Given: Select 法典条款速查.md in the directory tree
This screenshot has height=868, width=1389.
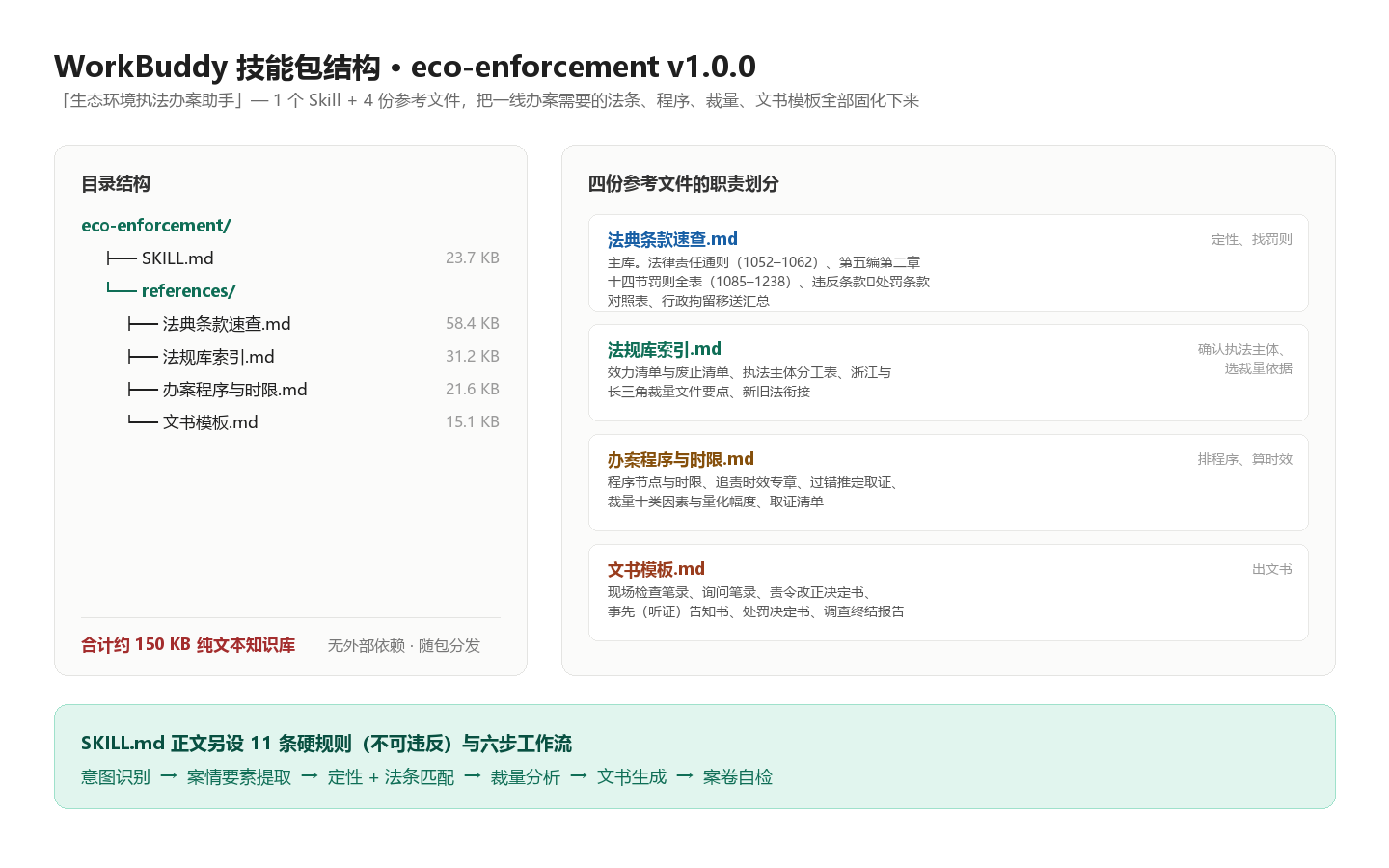Looking at the screenshot, I should (x=227, y=324).
